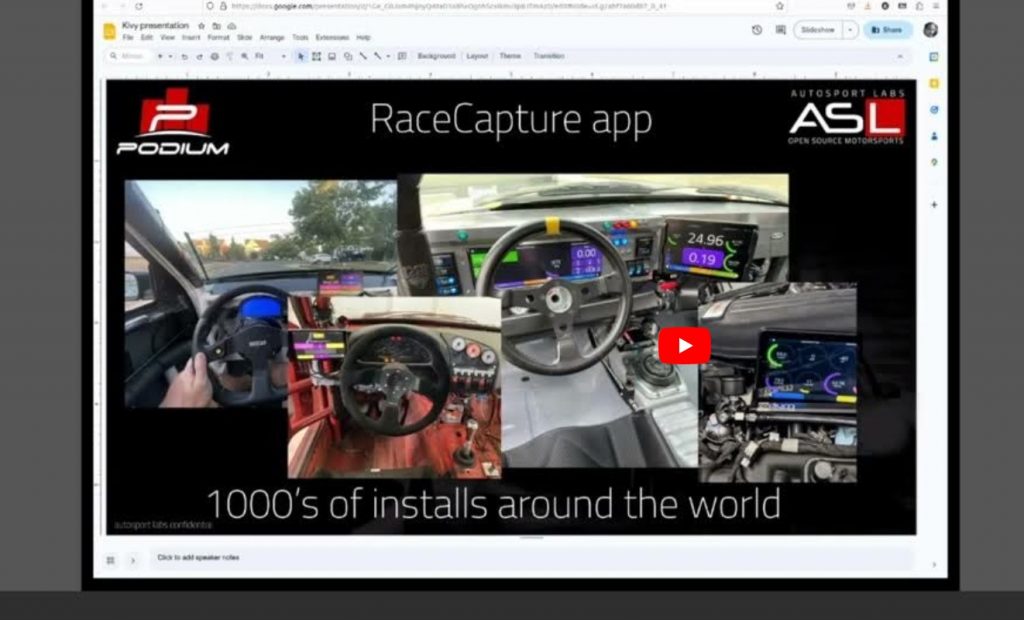Click the user profile avatar
Viewport: 1024px width, 620px height.
tap(929, 31)
